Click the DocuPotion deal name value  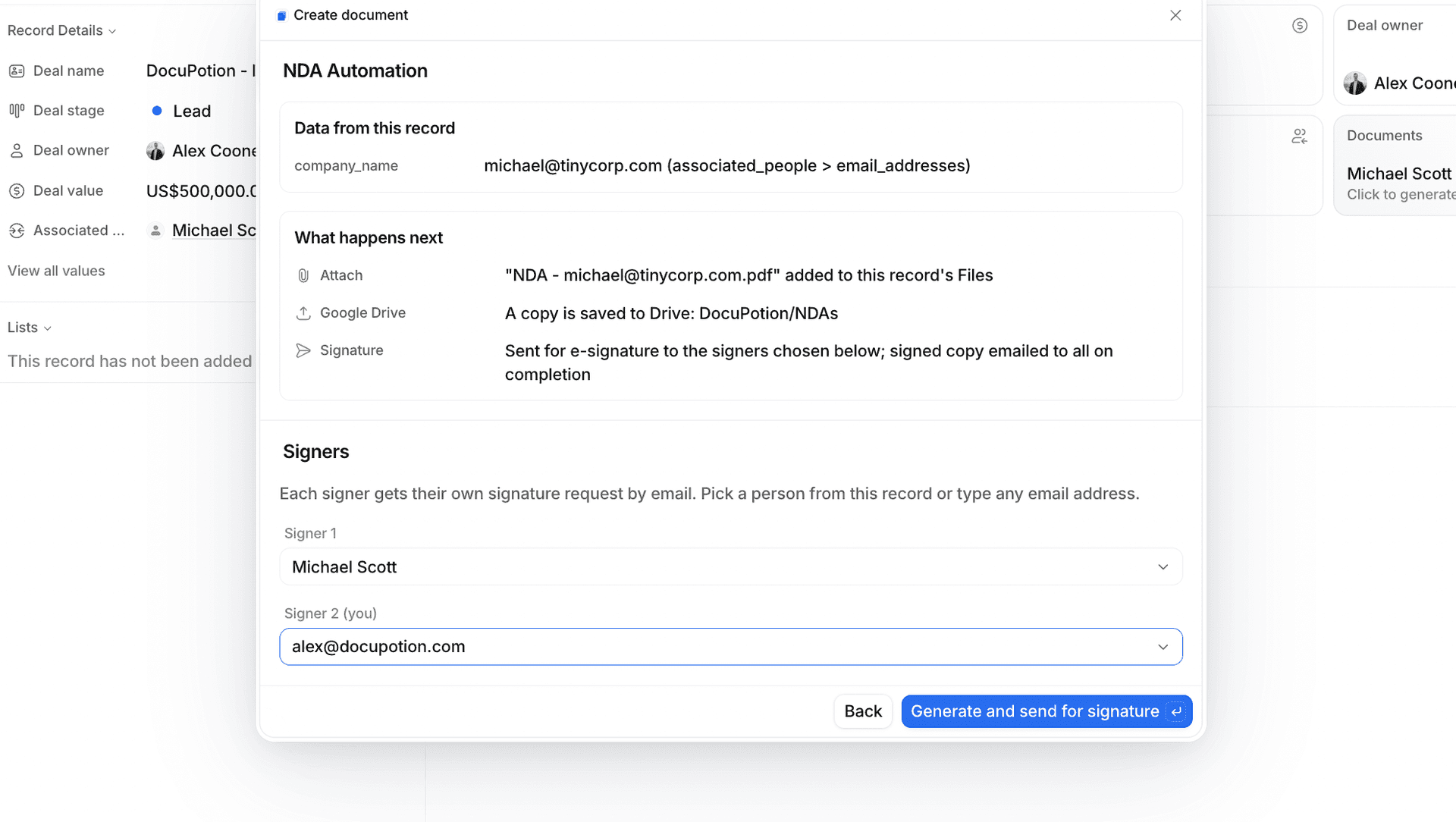click(x=201, y=71)
